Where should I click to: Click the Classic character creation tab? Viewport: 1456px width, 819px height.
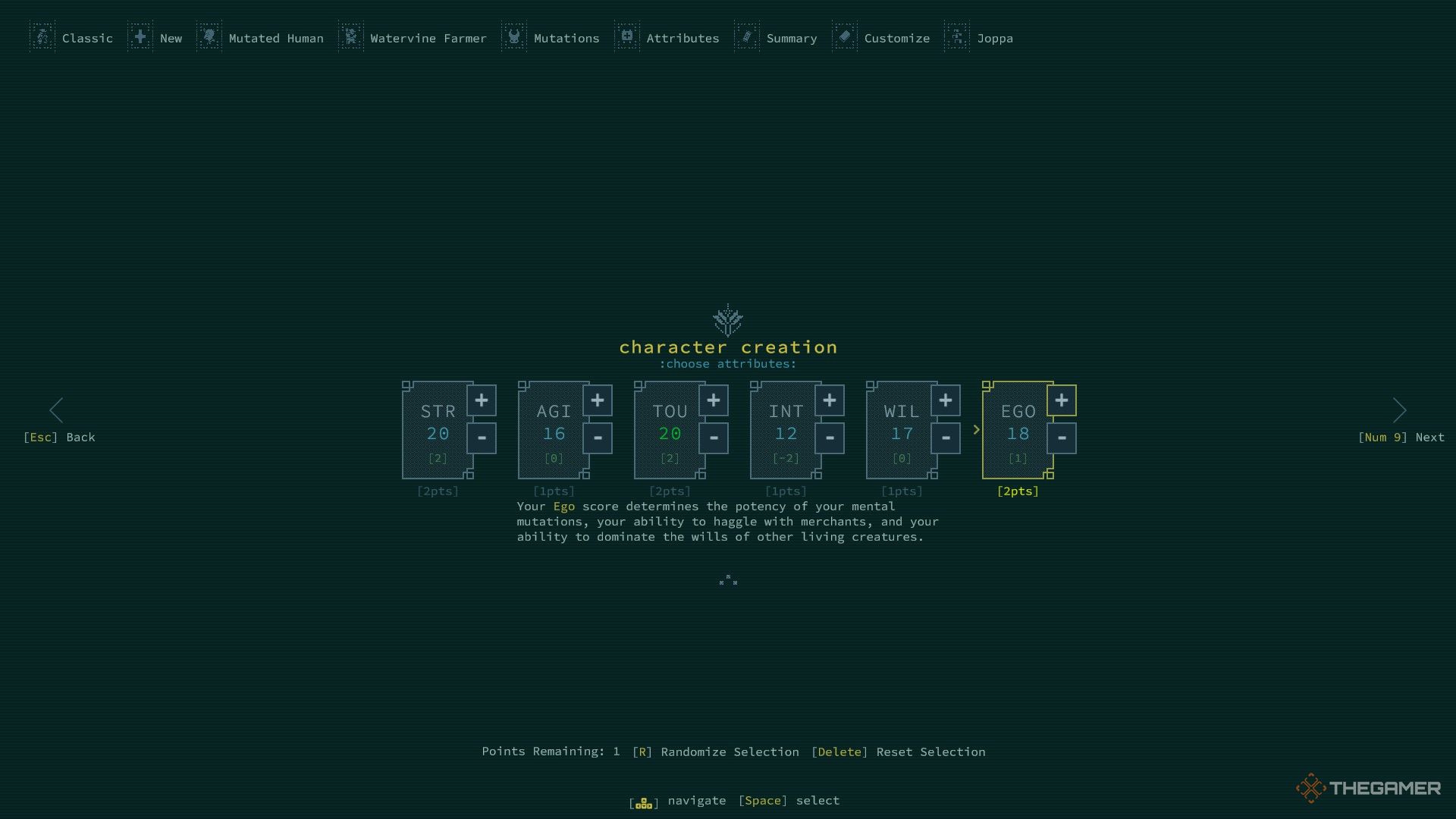73,38
